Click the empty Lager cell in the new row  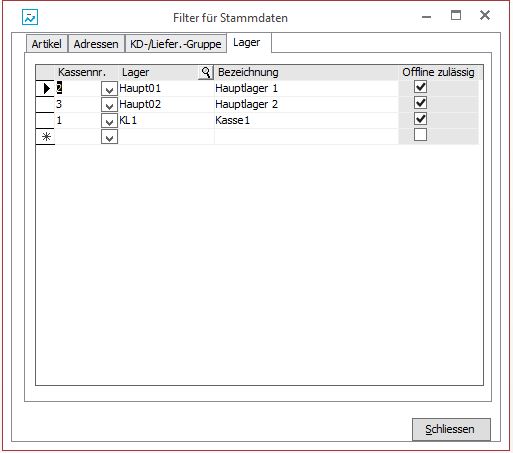click(166, 137)
